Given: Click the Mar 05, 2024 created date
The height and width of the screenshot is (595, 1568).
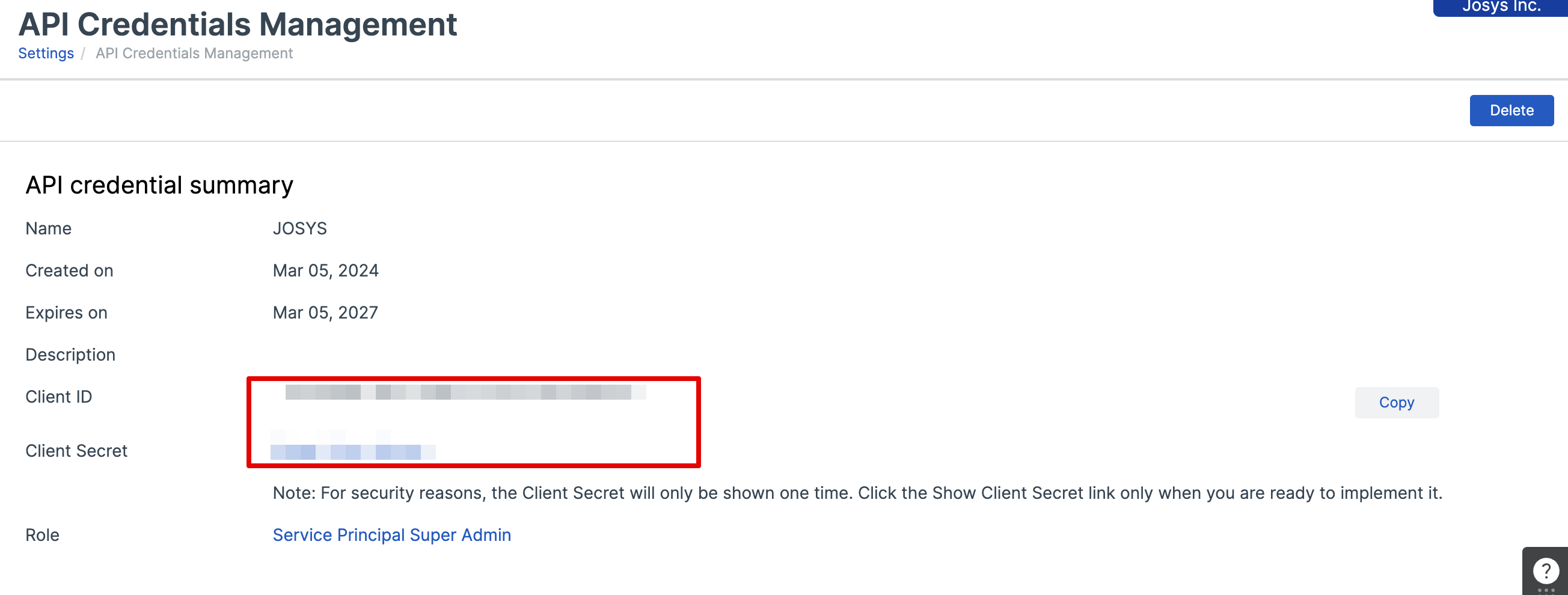Looking at the screenshot, I should coord(325,270).
